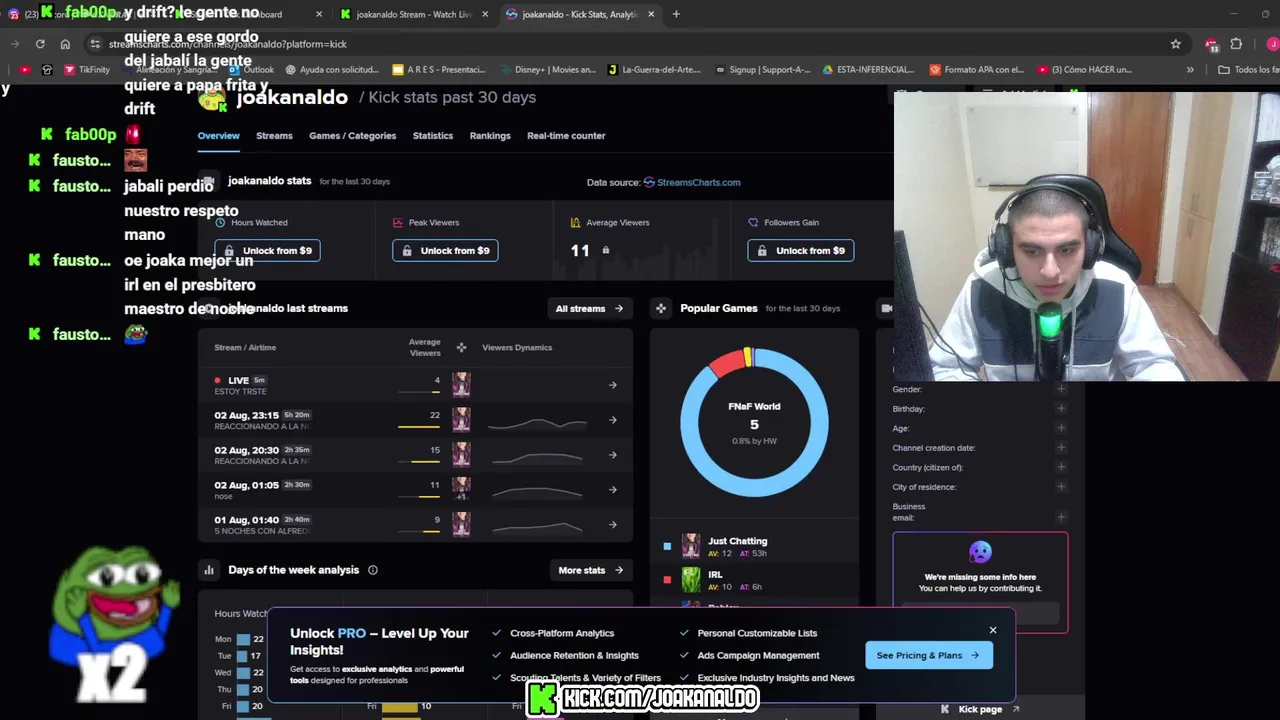Open the LIVE stream ESTOY TRSTE row arrow
Image resolution: width=1280 pixels, height=720 pixels.
pos(613,385)
